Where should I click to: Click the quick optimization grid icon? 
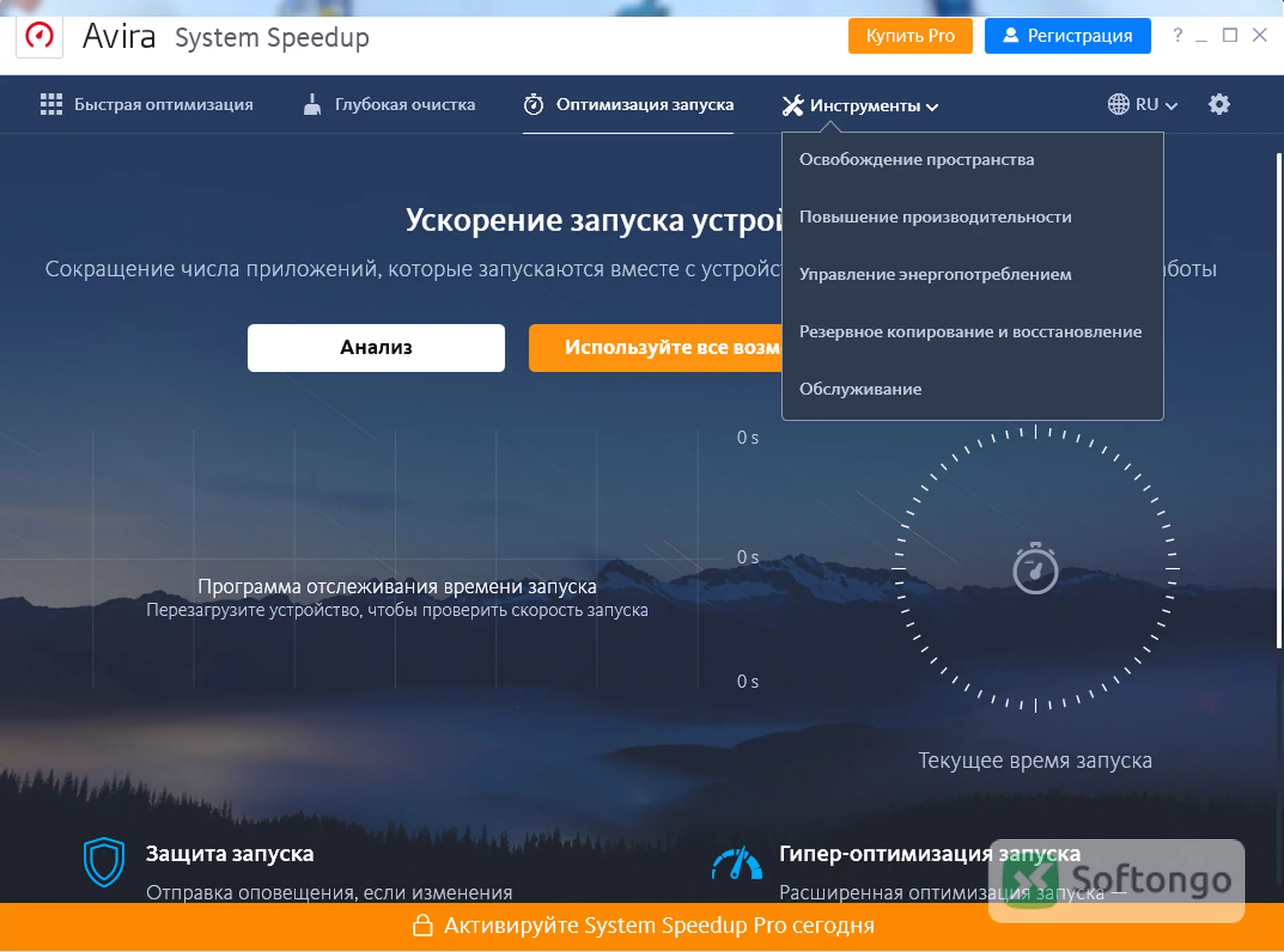[51, 104]
